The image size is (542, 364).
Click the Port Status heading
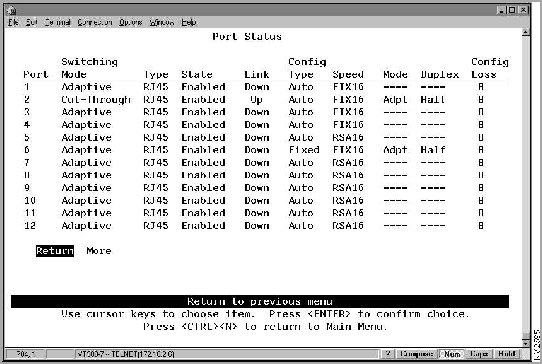247,36
